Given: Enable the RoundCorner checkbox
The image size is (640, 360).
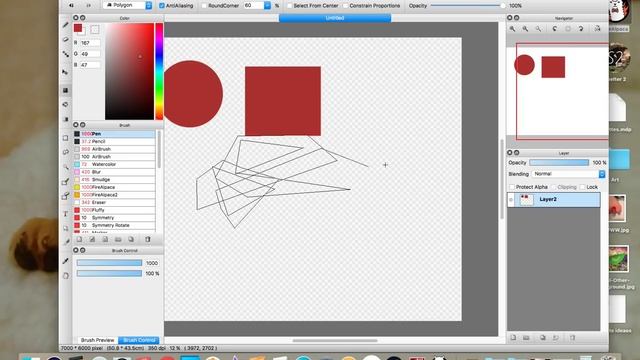Looking at the screenshot, I should point(204,6).
